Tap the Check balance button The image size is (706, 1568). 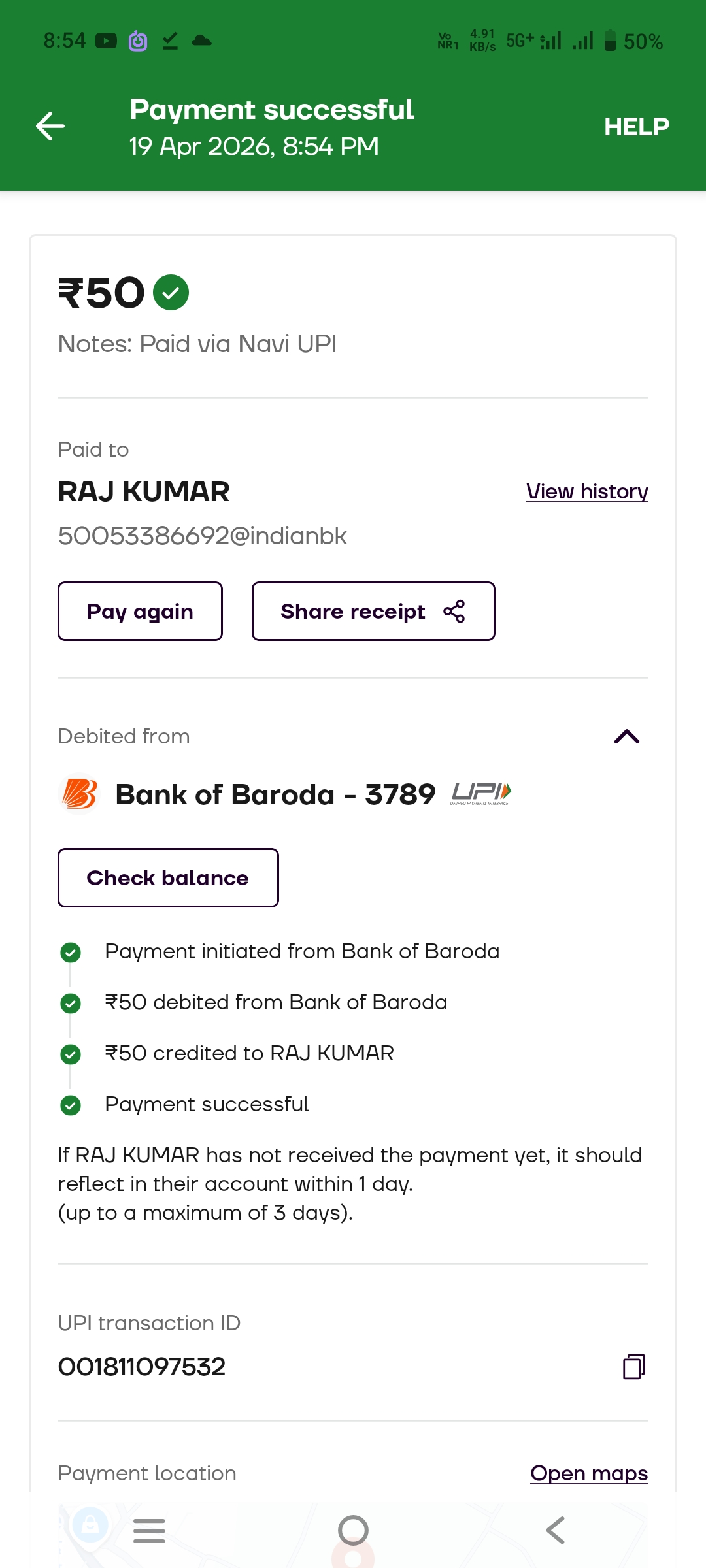tap(168, 877)
